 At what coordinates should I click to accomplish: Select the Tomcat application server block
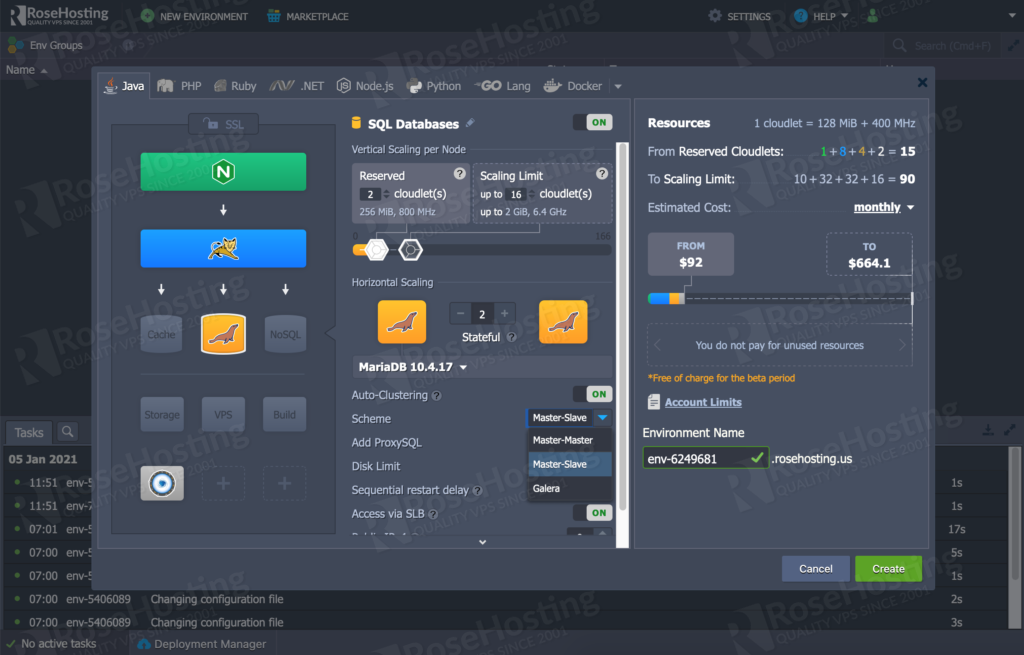pos(223,248)
